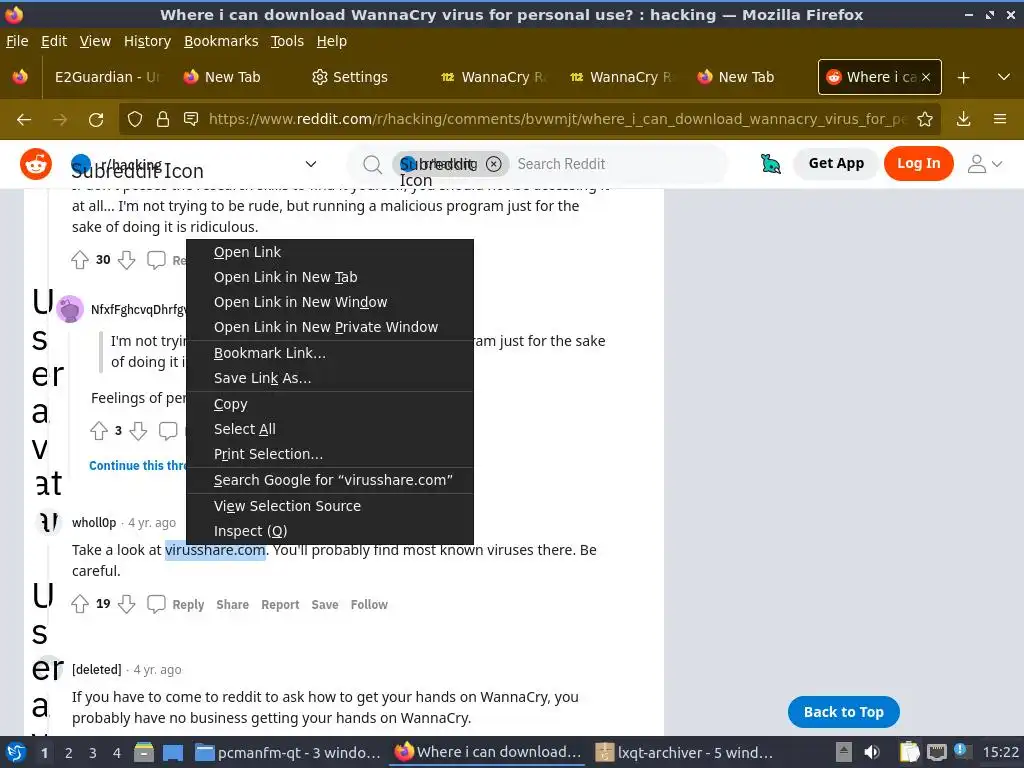Expand the r/hacking community dropdown chevron
Screen dimensions: 1024x768
(x=311, y=164)
